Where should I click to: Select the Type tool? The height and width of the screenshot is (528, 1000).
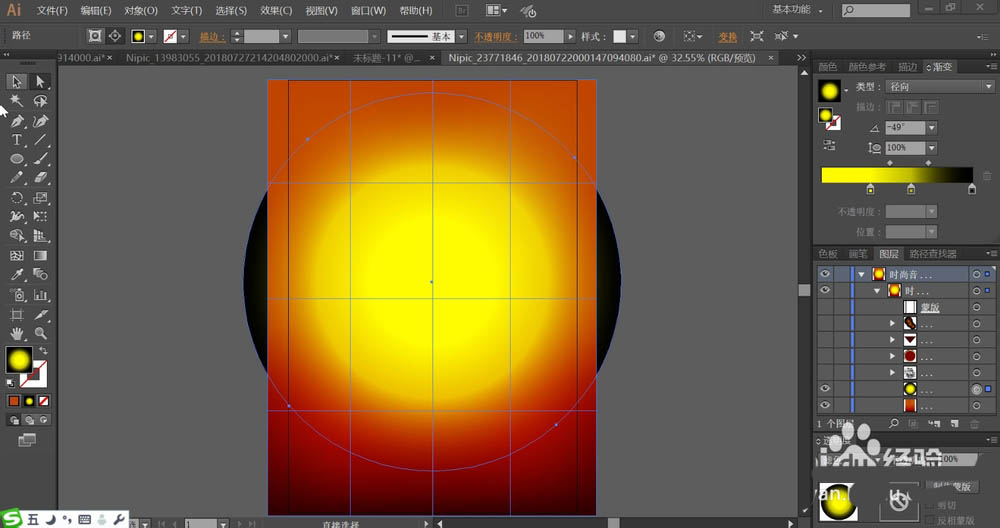point(17,140)
